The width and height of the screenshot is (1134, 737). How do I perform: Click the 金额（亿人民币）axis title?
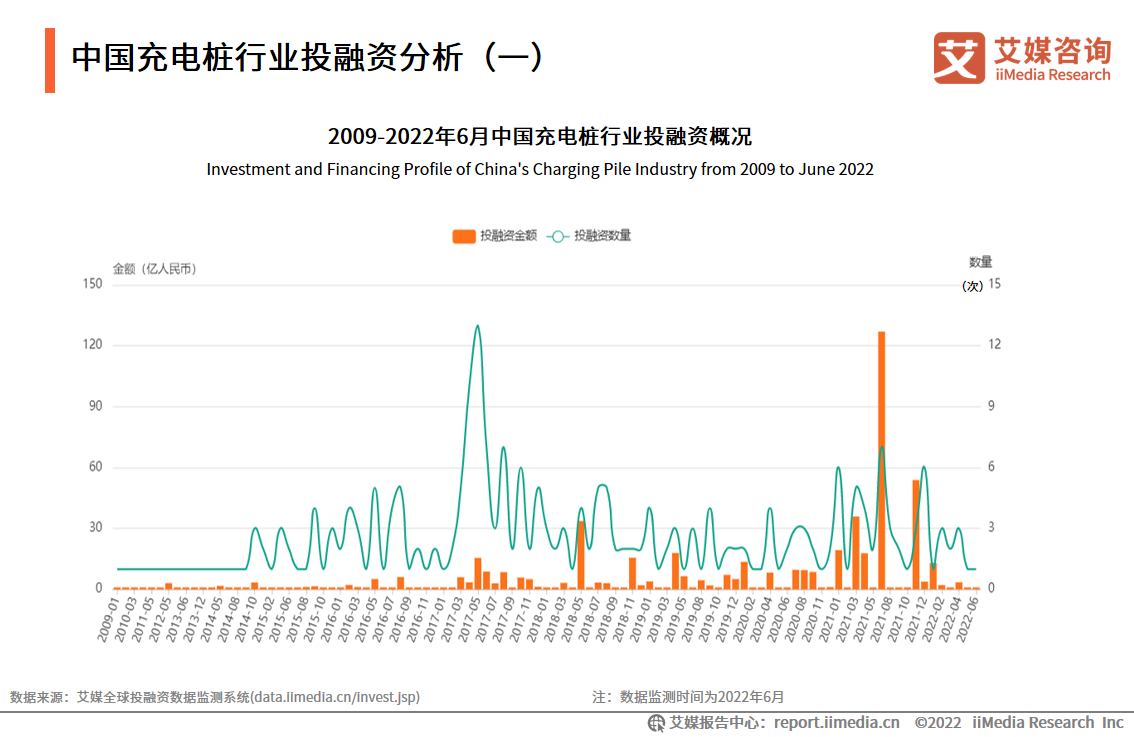155,268
